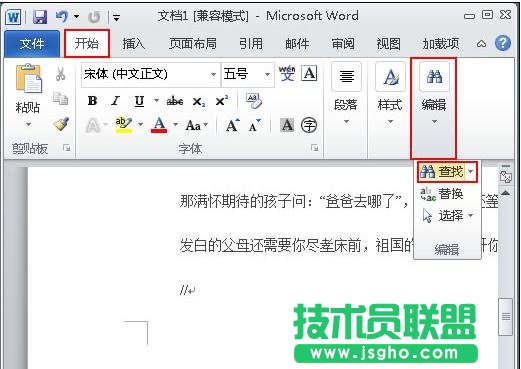Toggle italic formatting
This screenshot has height=369, width=521.
coord(115,101)
